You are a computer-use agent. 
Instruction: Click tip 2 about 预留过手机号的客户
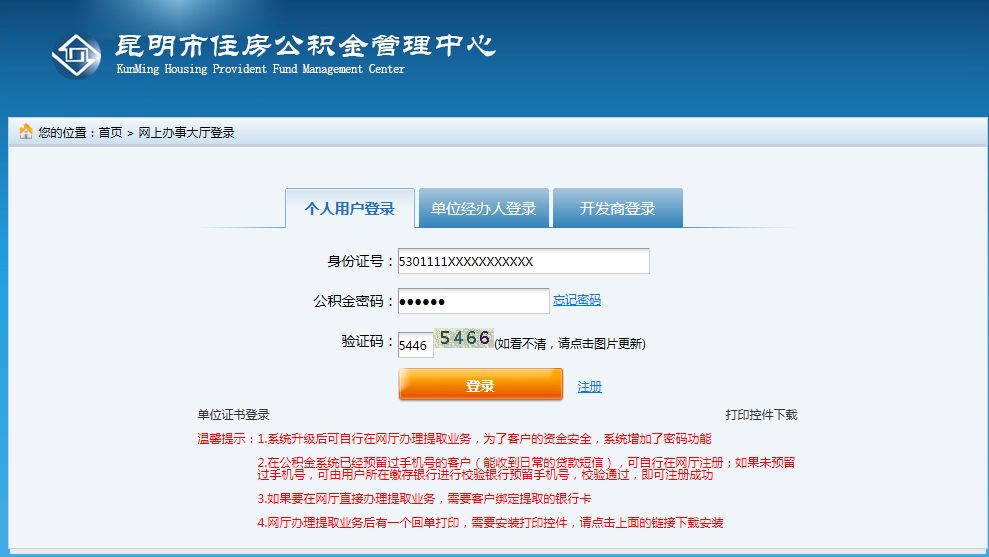(x=526, y=469)
